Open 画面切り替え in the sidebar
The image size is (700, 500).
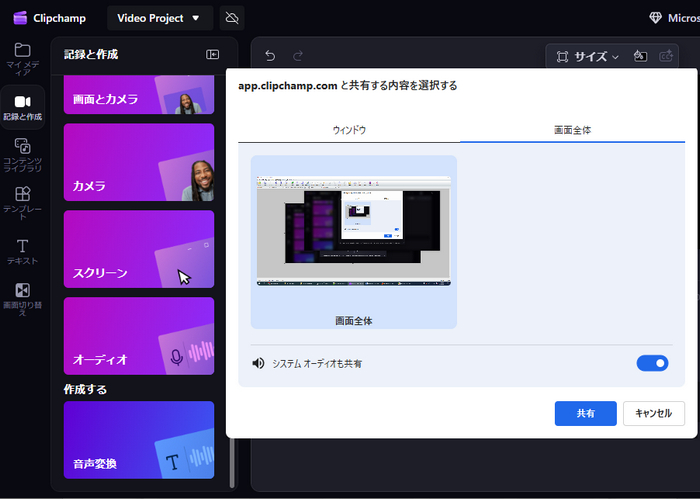[22, 300]
